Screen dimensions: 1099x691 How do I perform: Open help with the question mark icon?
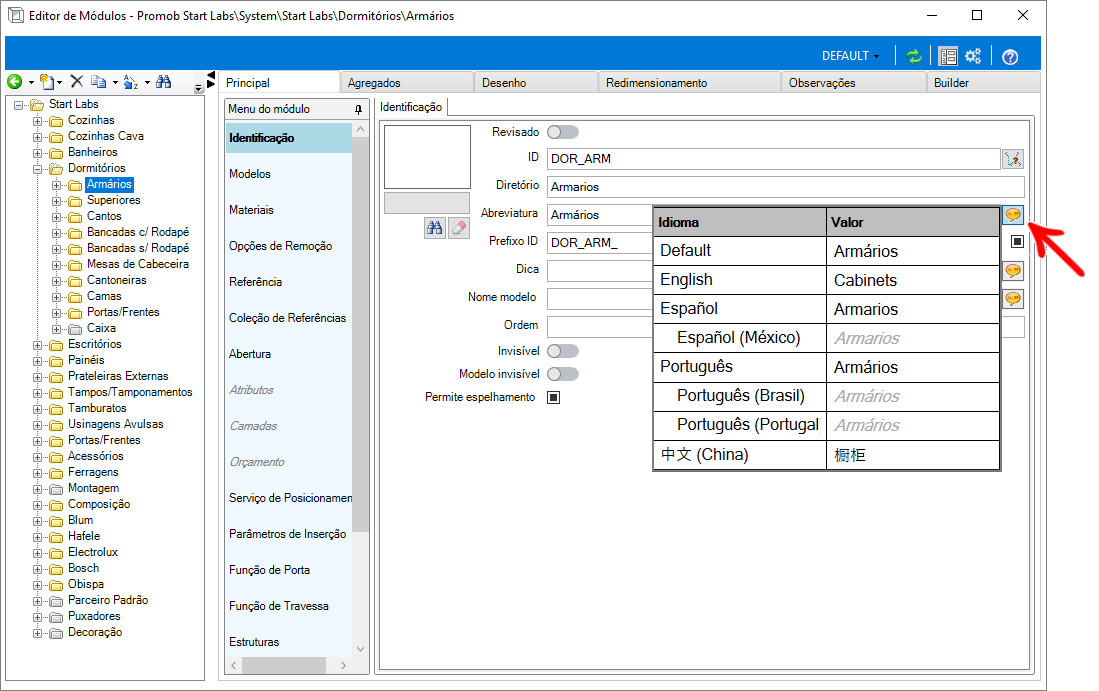tap(1010, 57)
